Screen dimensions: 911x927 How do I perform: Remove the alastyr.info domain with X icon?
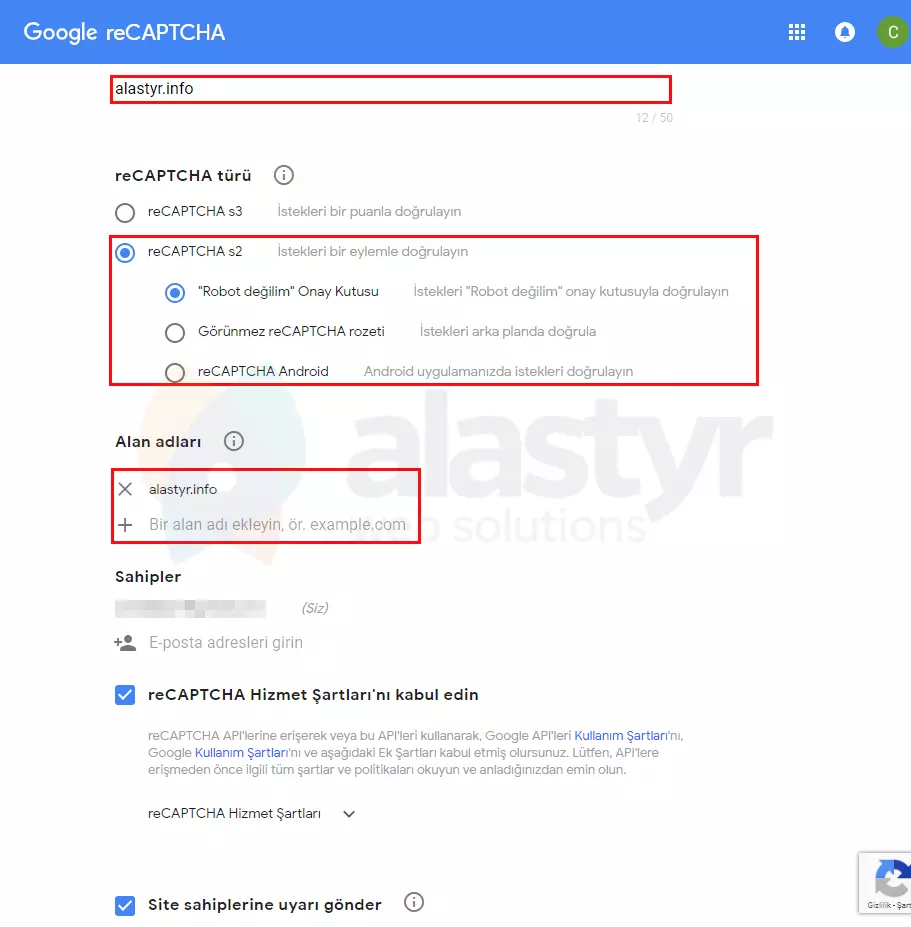(x=125, y=489)
